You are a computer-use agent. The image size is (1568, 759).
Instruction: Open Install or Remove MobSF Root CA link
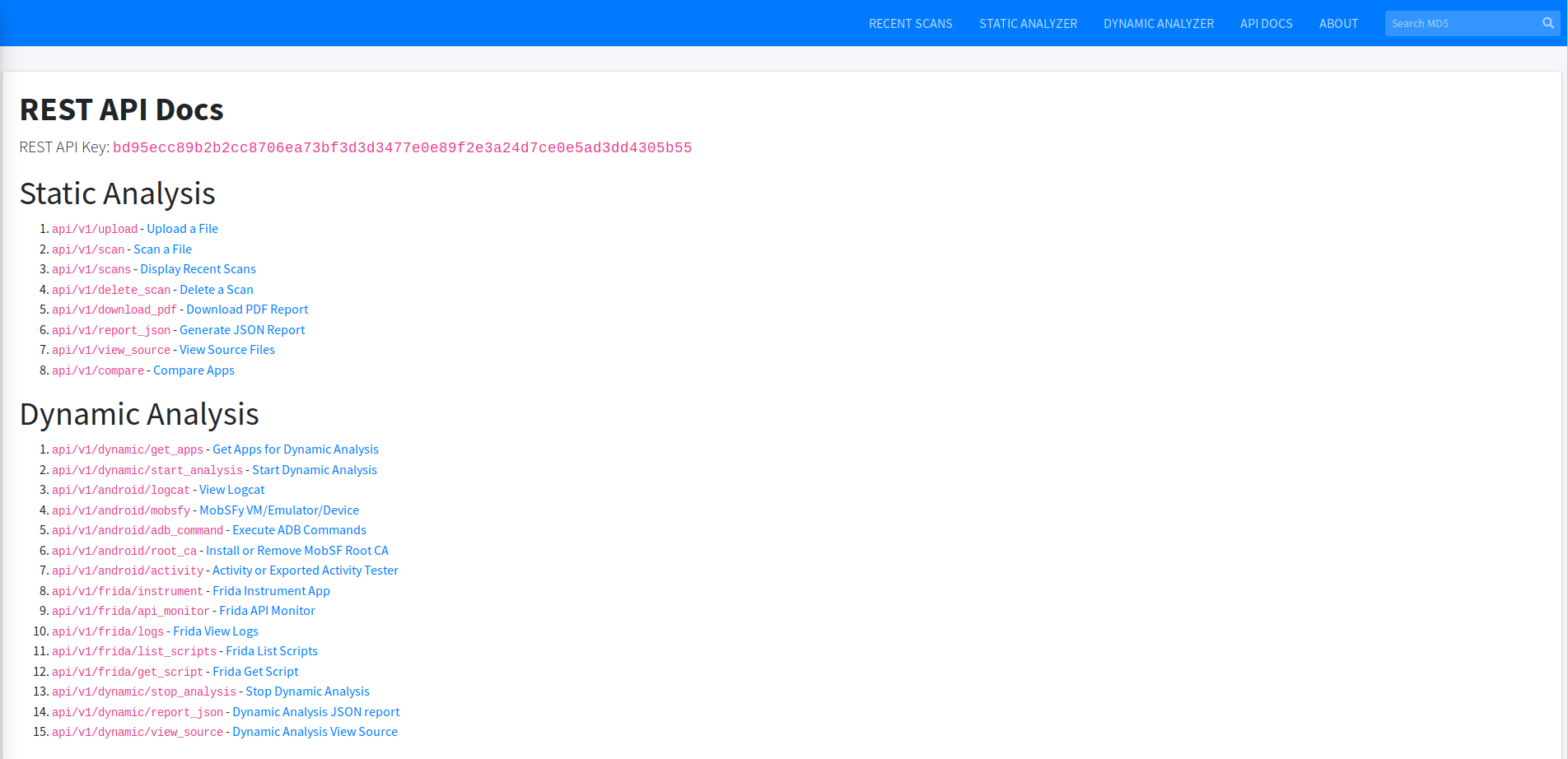click(297, 551)
